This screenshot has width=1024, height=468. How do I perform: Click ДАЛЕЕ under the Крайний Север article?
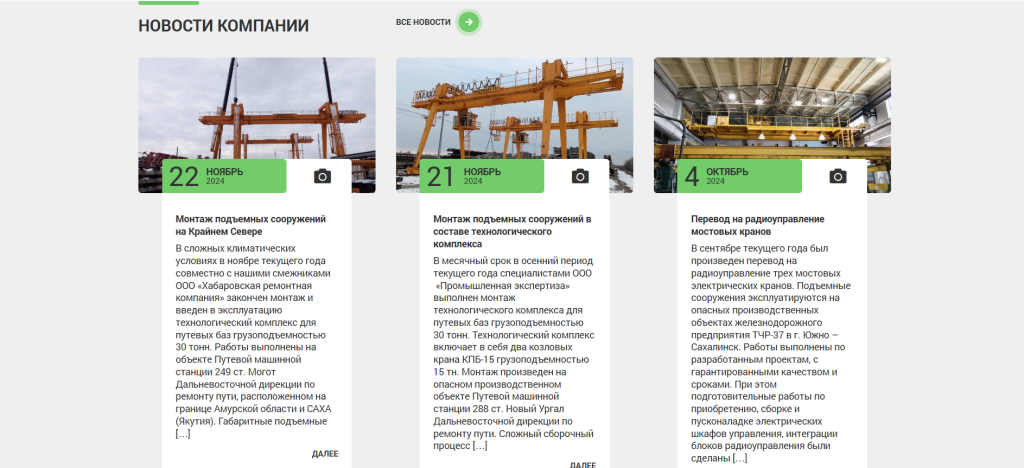(x=325, y=454)
